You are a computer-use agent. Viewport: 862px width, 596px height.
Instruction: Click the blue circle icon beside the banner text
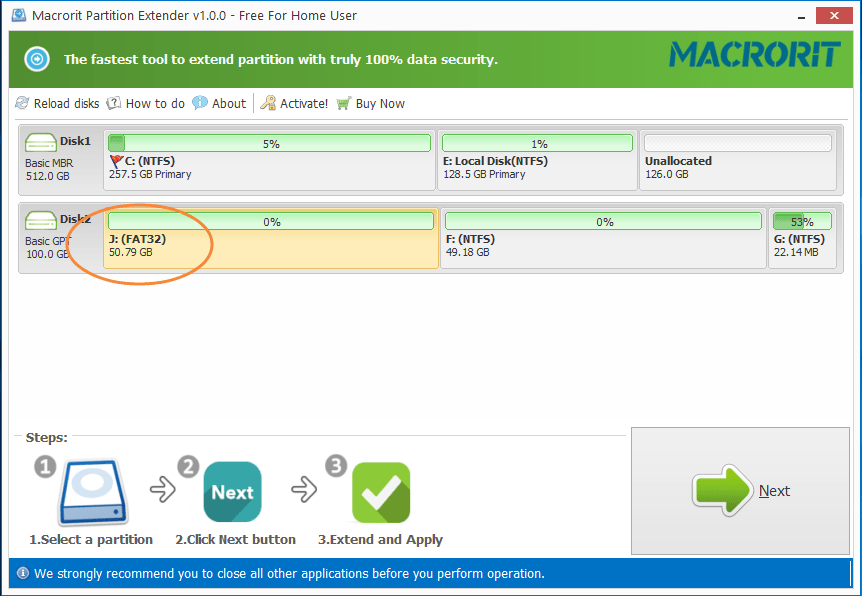36,59
